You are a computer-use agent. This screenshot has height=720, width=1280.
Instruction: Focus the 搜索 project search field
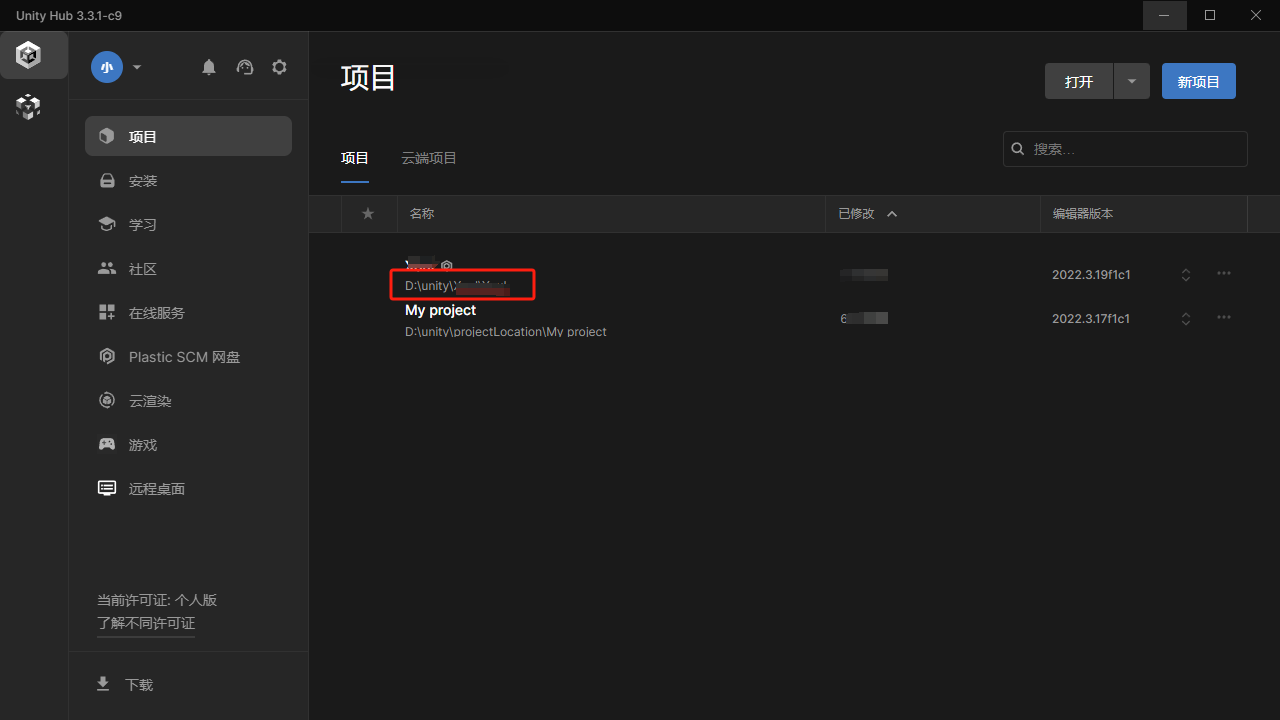1126,149
